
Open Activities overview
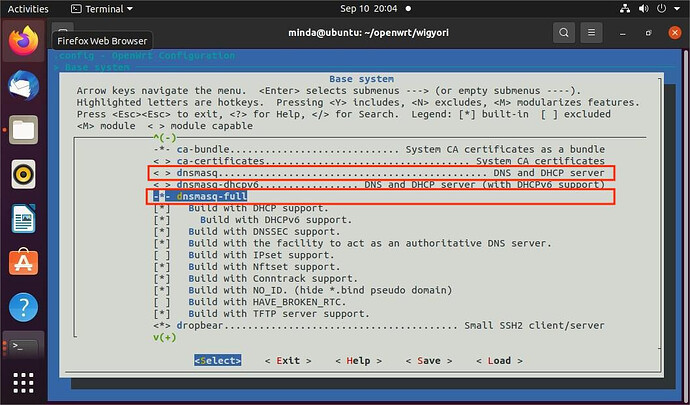(28, 9)
